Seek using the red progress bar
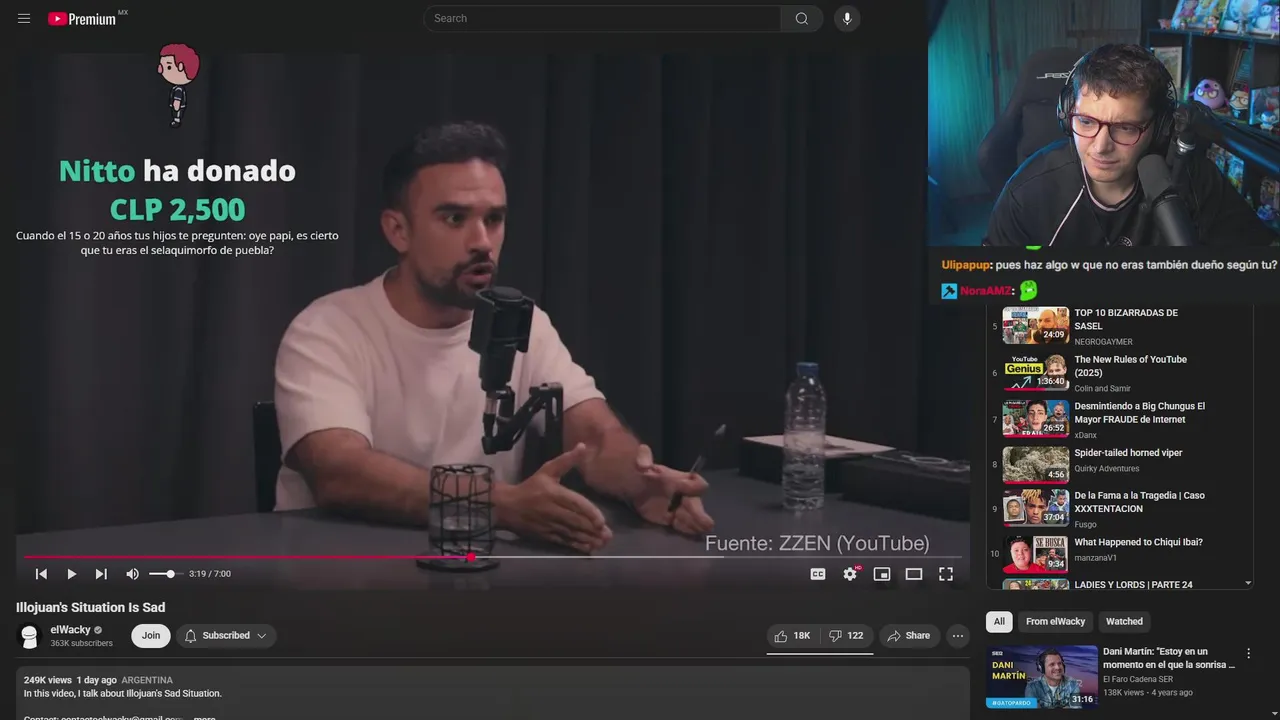The image size is (1280, 720). 493,557
